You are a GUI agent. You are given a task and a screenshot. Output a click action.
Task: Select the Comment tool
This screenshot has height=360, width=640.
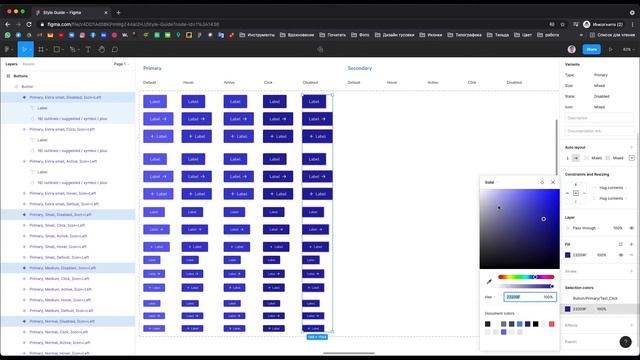(x=115, y=49)
